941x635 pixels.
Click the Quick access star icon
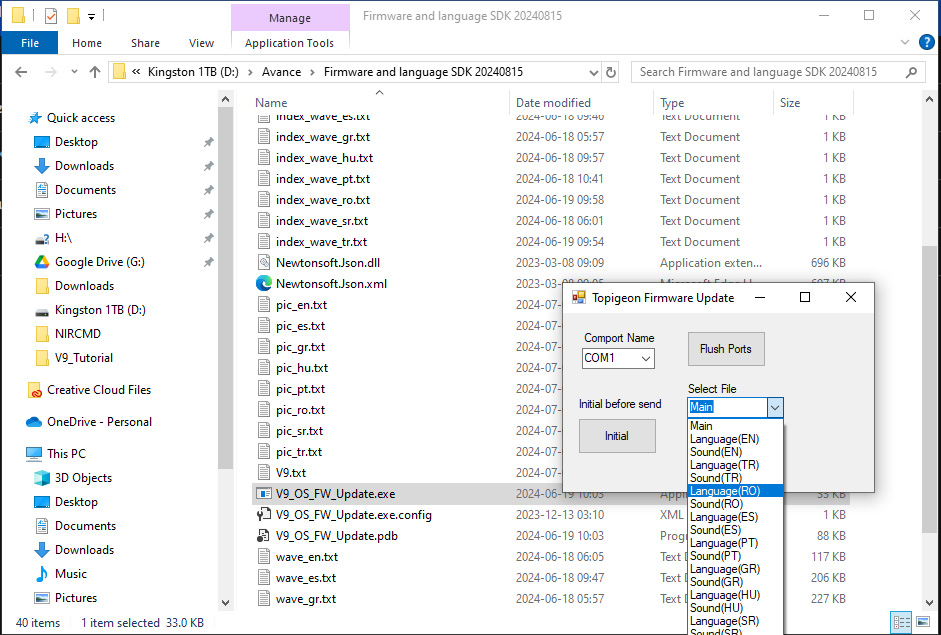click(x=35, y=118)
